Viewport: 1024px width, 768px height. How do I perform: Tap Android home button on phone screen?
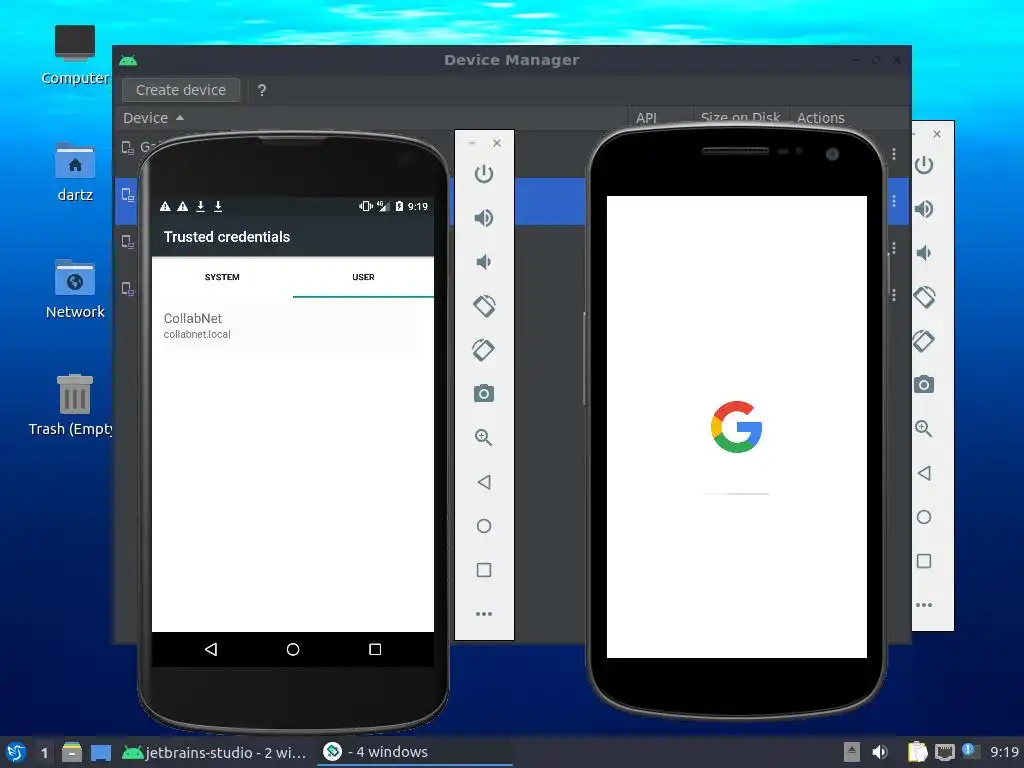coord(293,649)
